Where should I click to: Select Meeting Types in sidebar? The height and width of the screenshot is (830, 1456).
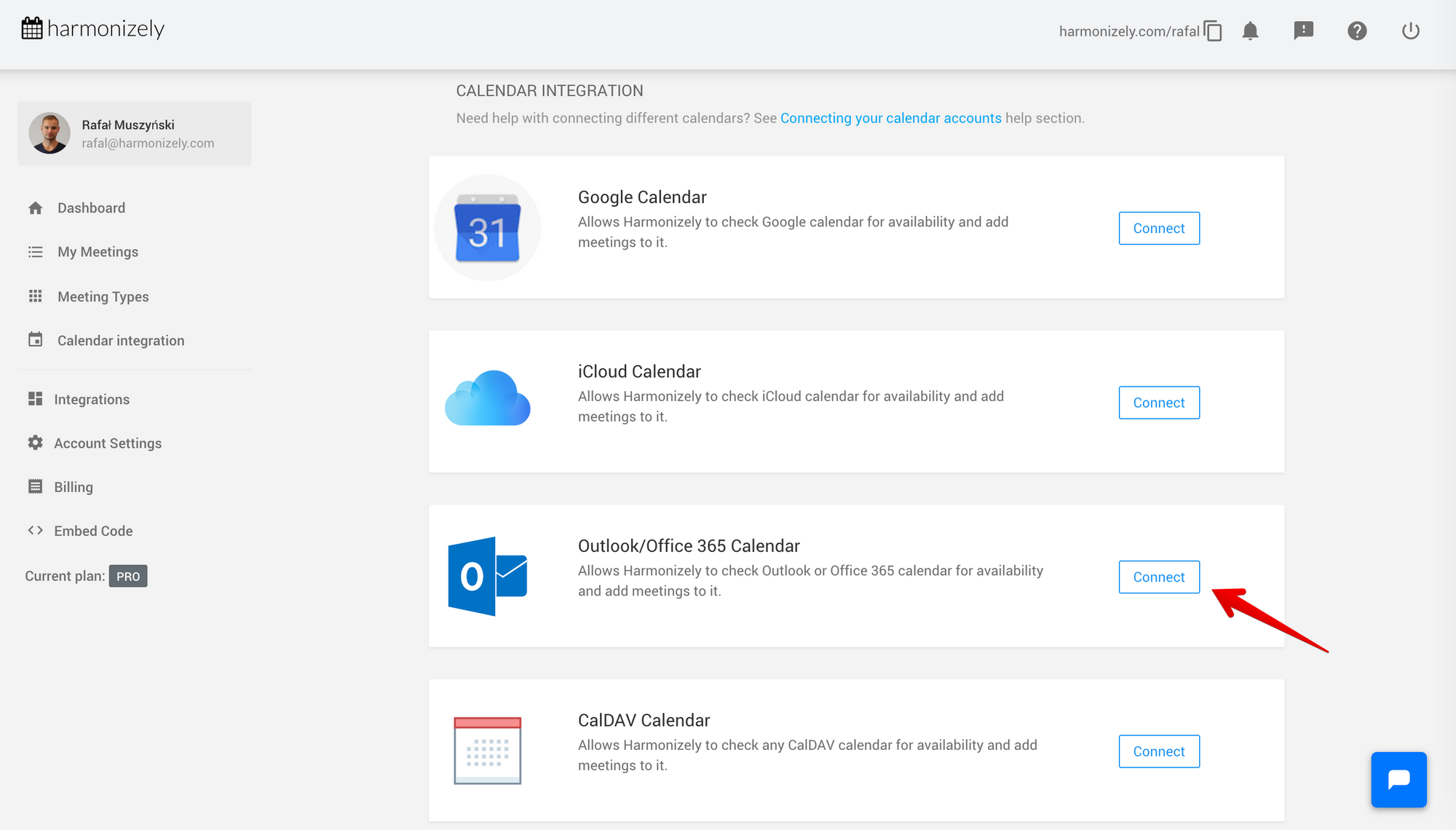(x=103, y=296)
